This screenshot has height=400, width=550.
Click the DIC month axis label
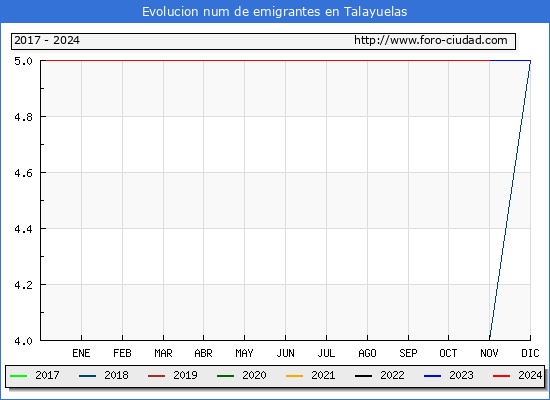tap(530, 353)
